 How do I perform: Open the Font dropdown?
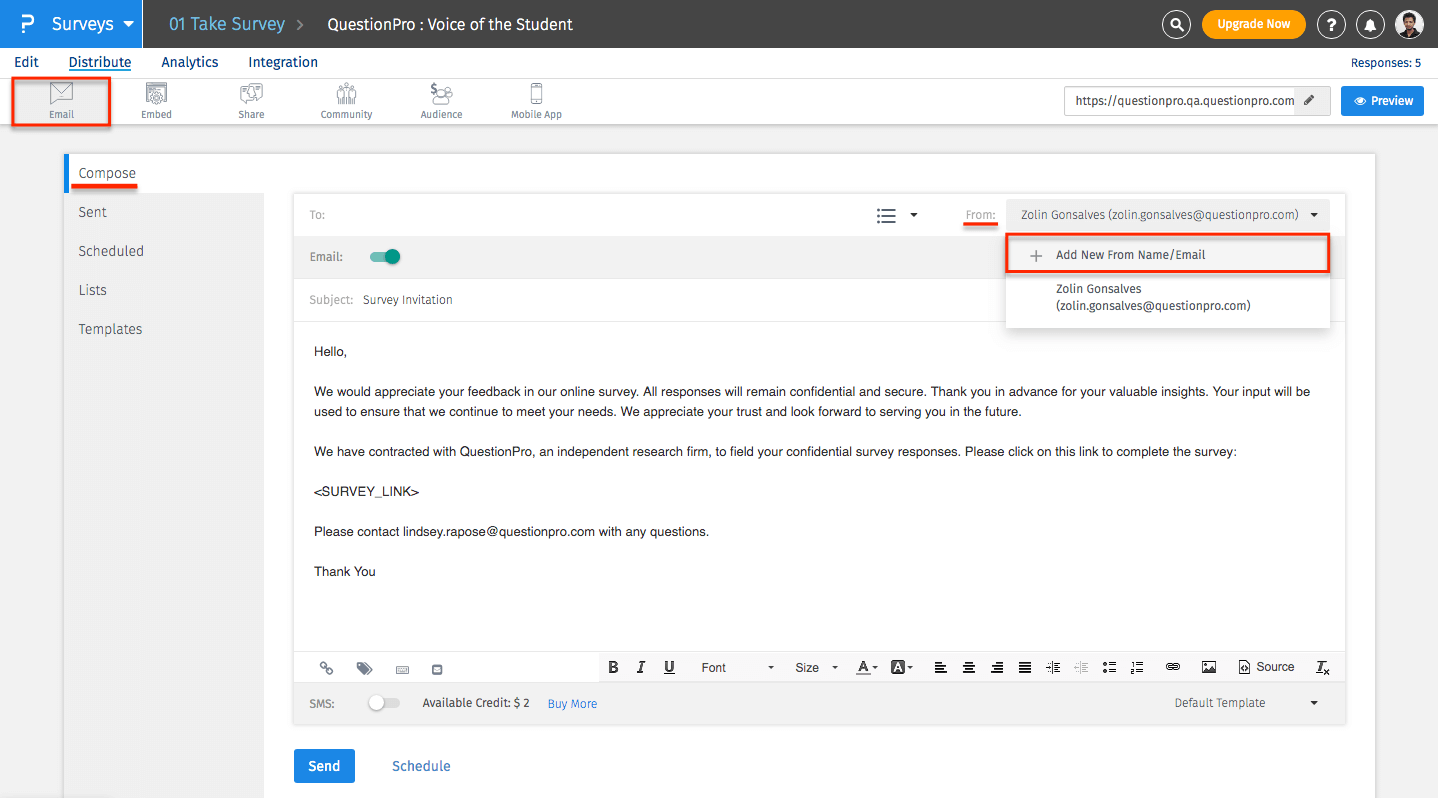(738, 668)
